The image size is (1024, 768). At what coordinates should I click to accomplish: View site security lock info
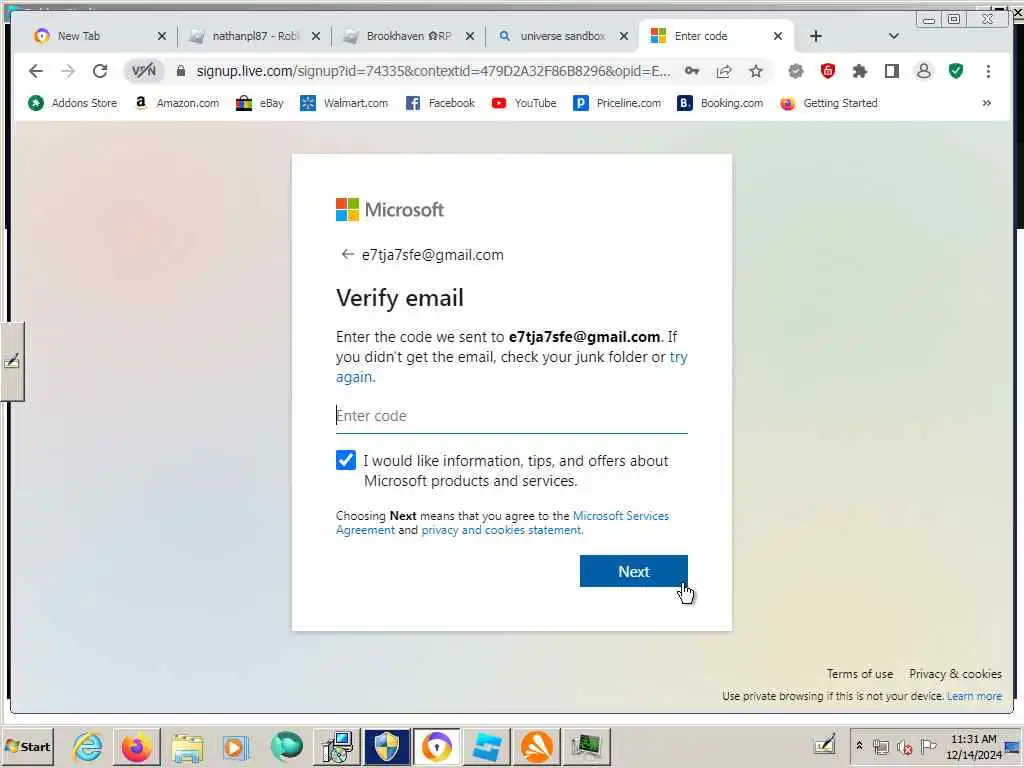click(181, 71)
